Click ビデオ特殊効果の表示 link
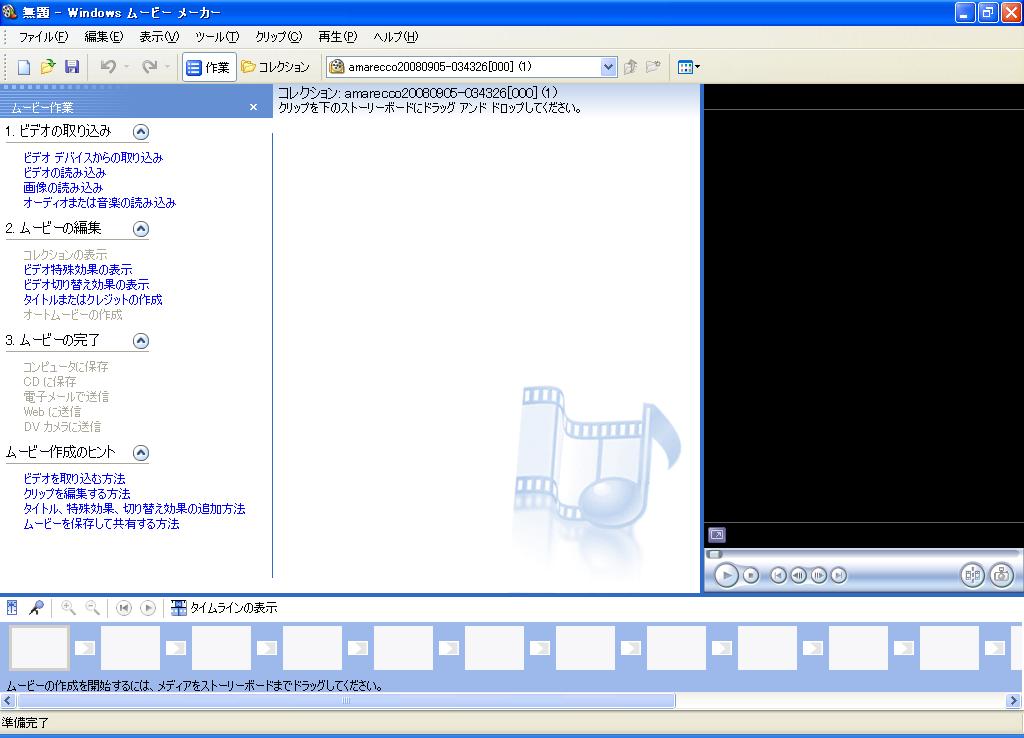The image size is (1024, 738). click(78, 269)
